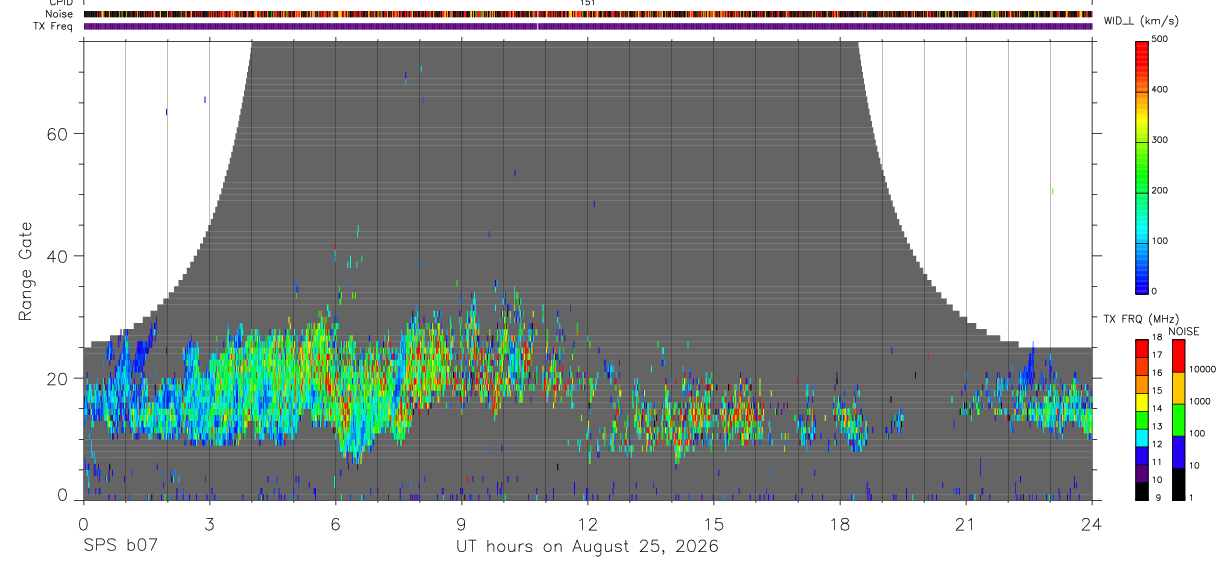
Task: Click the TX FRQ (MHz) color scale
Action: click(1141, 420)
